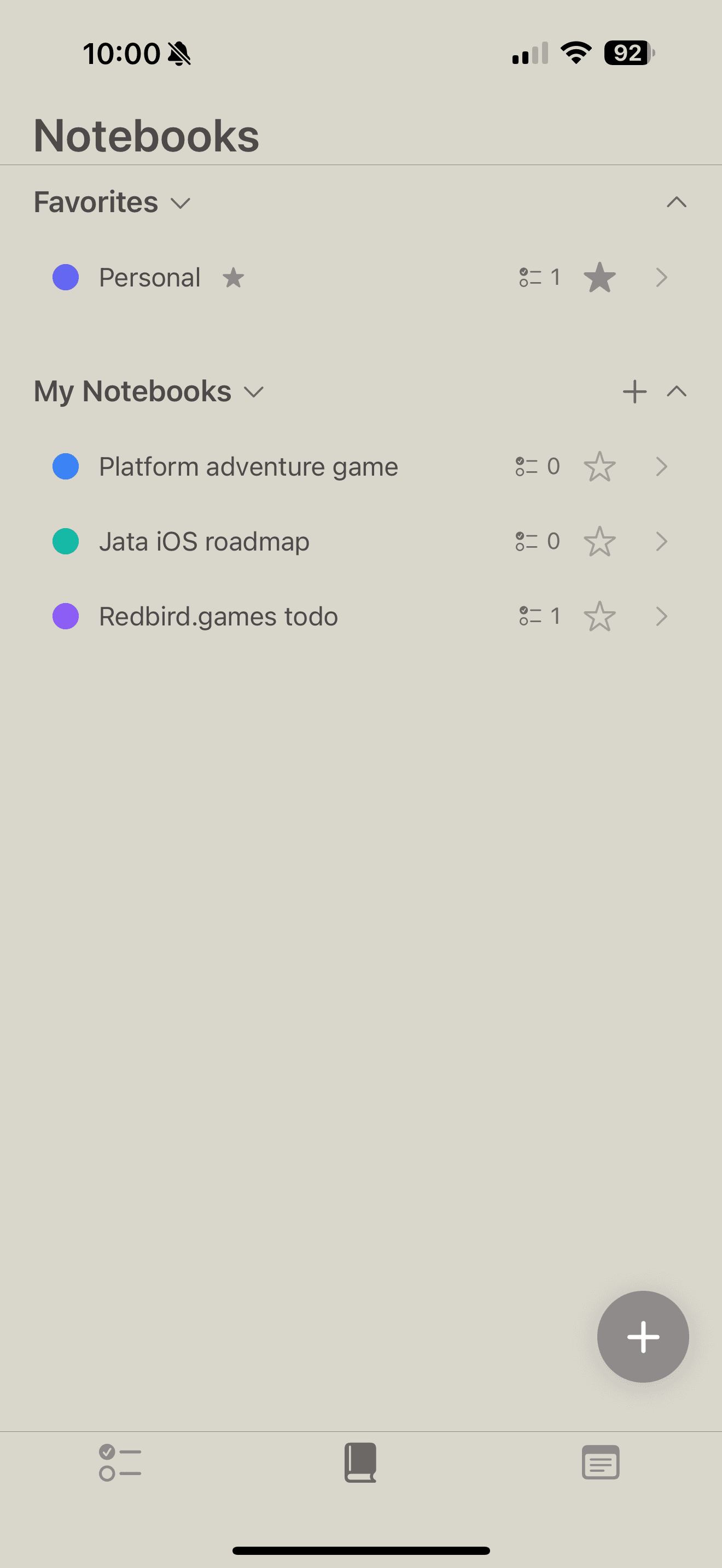Viewport: 722px width, 1568px height.
Task: Click task count icon for Platform adventure game
Action: [527, 467]
